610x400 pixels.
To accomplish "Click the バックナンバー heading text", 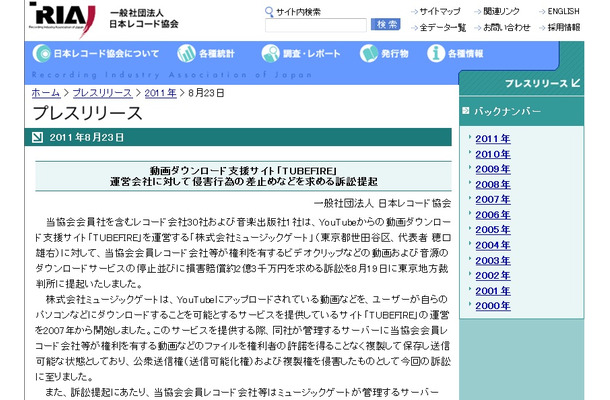I will pyautogui.click(x=507, y=111).
